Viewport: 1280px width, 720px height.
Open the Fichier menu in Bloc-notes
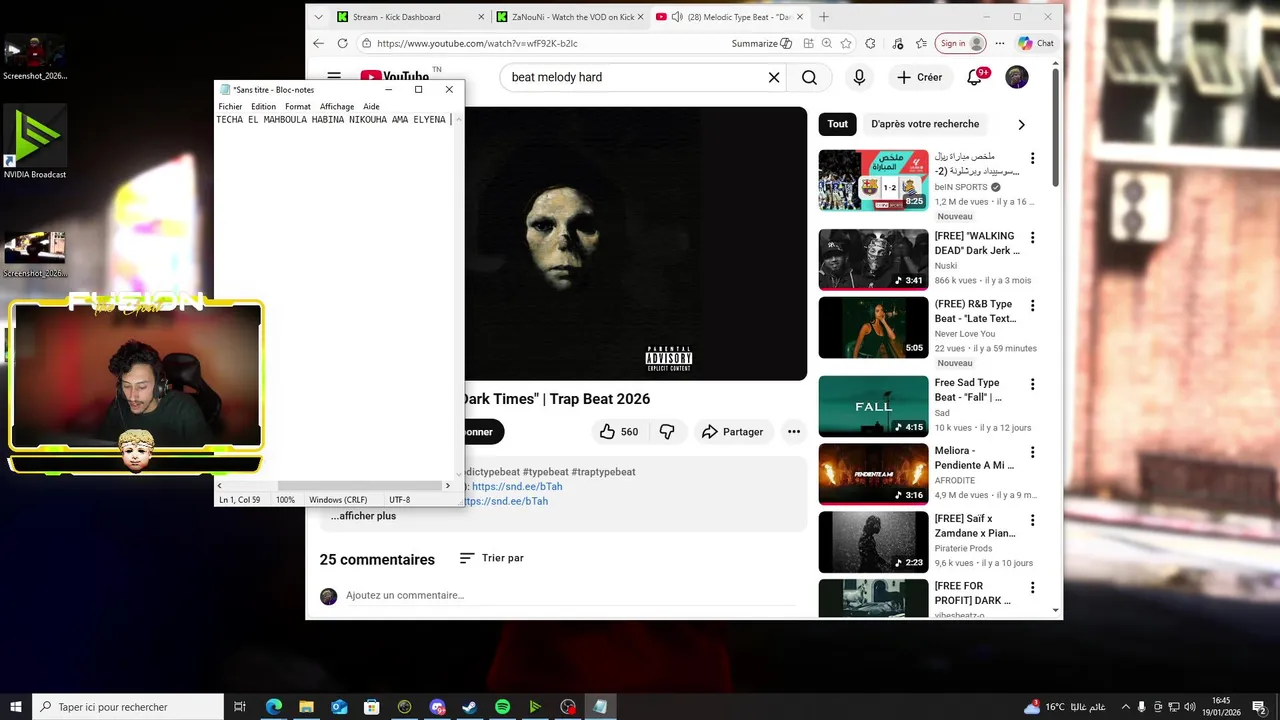click(x=230, y=106)
